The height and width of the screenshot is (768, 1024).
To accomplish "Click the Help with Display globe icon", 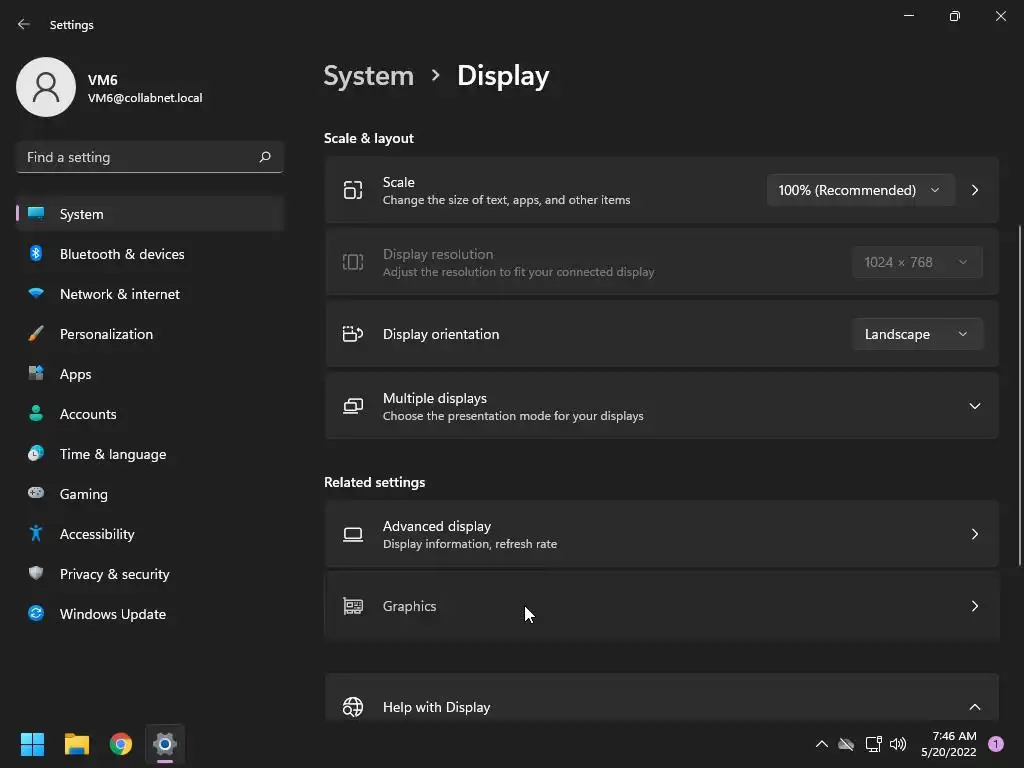I will pyautogui.click(x=353, y=707).
